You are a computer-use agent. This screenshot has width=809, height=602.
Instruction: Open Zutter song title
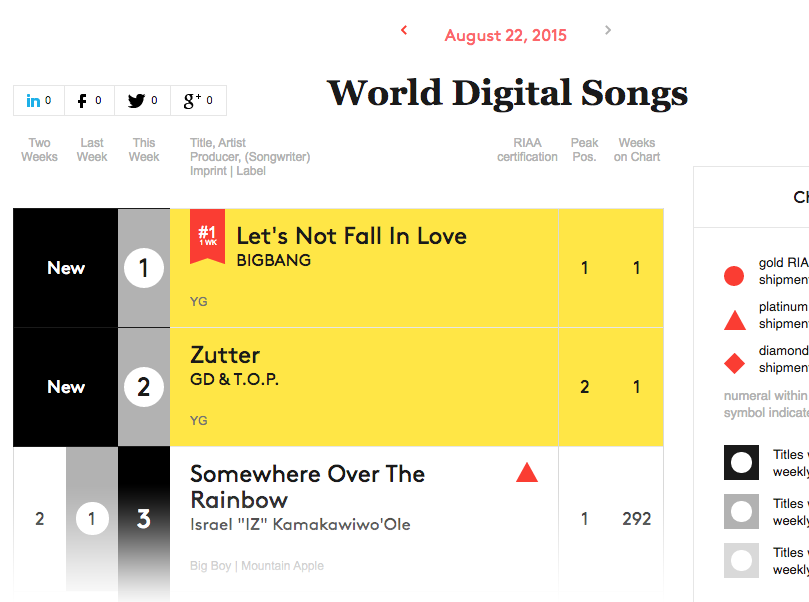click(225, 355)
